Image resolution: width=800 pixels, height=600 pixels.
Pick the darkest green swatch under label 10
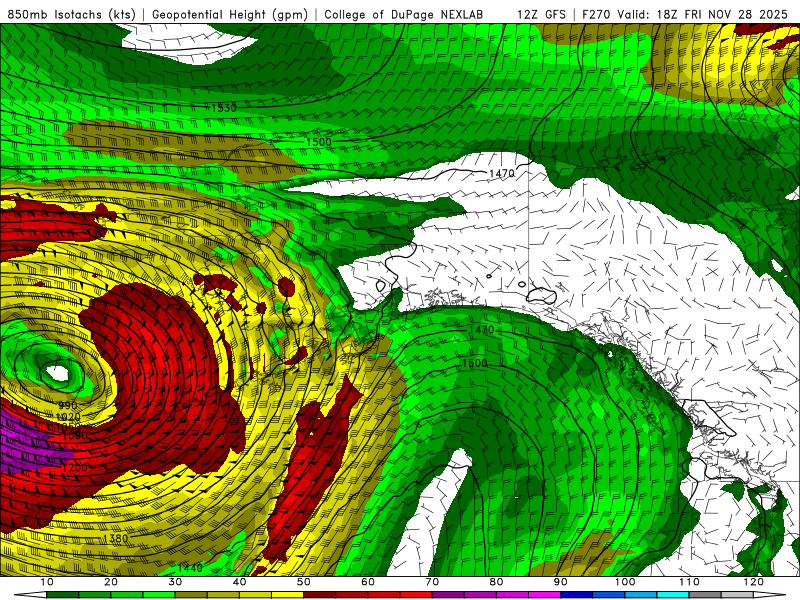pos(62,595)
